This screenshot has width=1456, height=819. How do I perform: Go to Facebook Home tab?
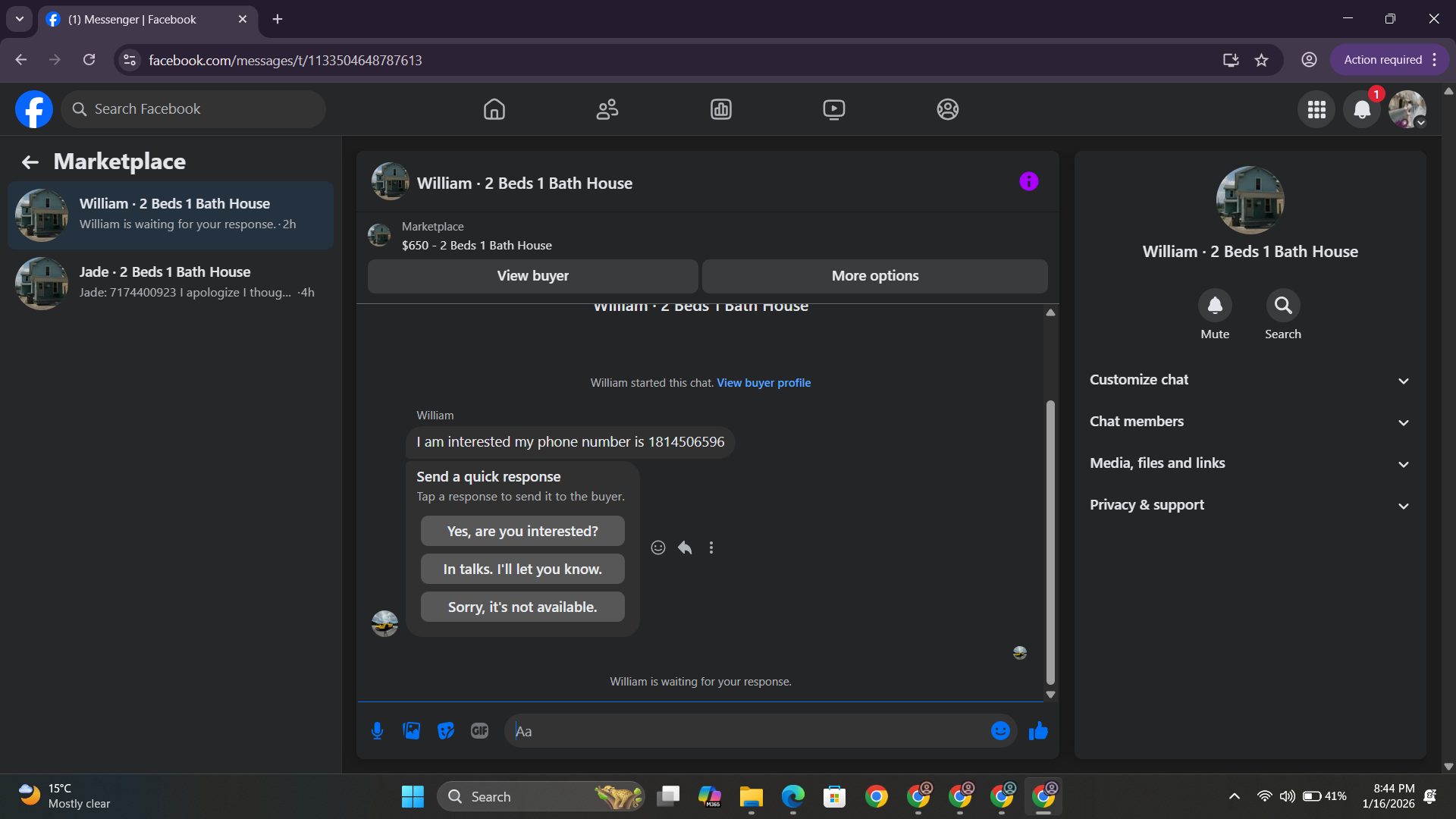pyautogui.click(x=494, y=109)
